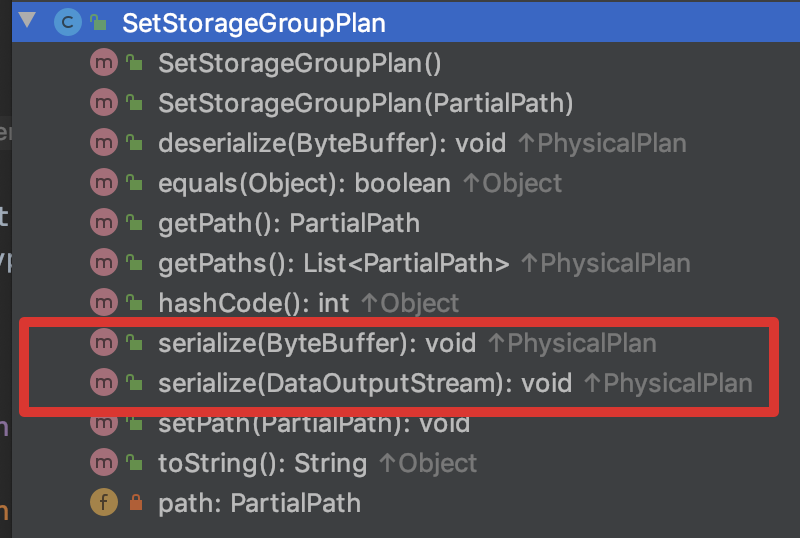Click the field icon next to path
800x538 pixels.
pos(103,503)
